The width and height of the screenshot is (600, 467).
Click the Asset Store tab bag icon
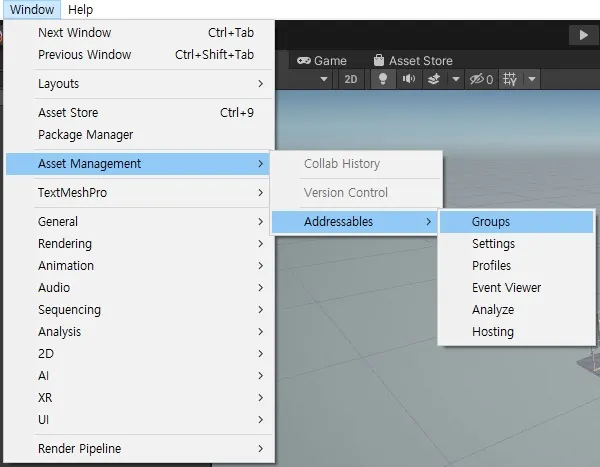pos(379,60)
